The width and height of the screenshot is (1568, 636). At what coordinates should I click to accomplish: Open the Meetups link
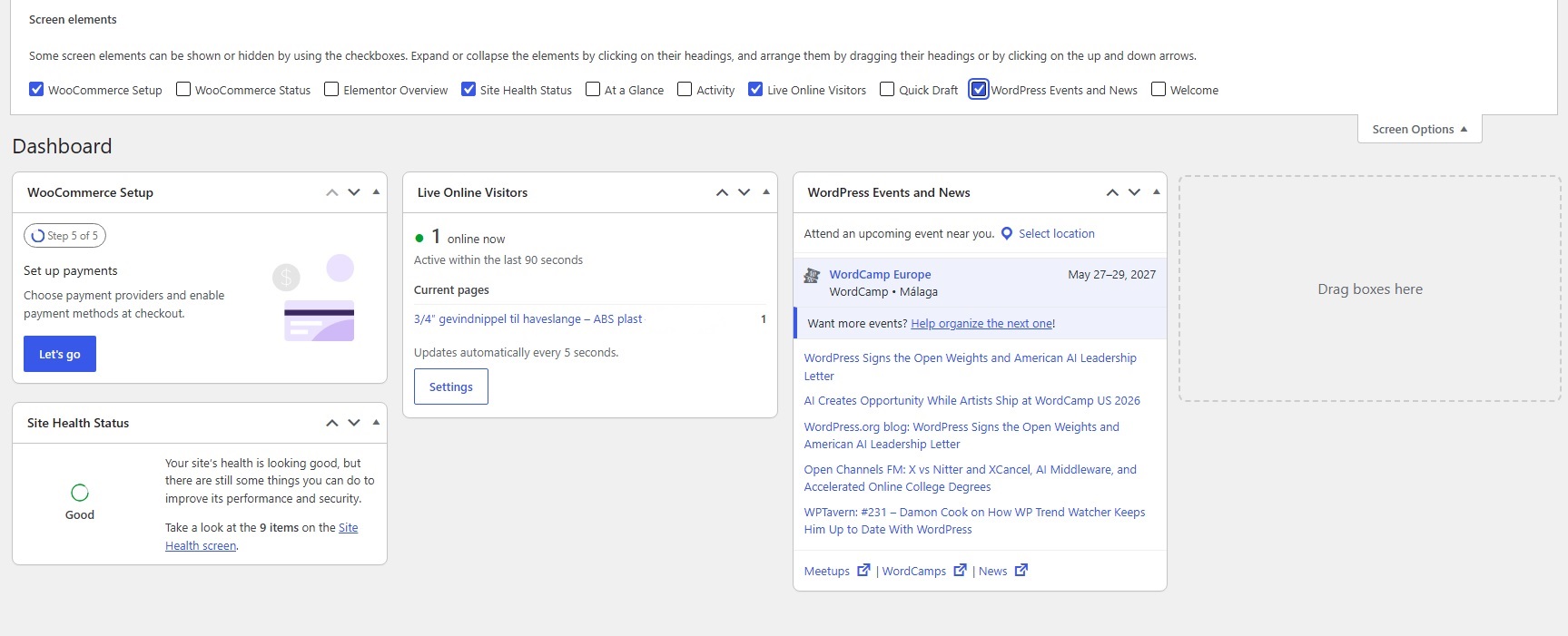tap(826, 571)
